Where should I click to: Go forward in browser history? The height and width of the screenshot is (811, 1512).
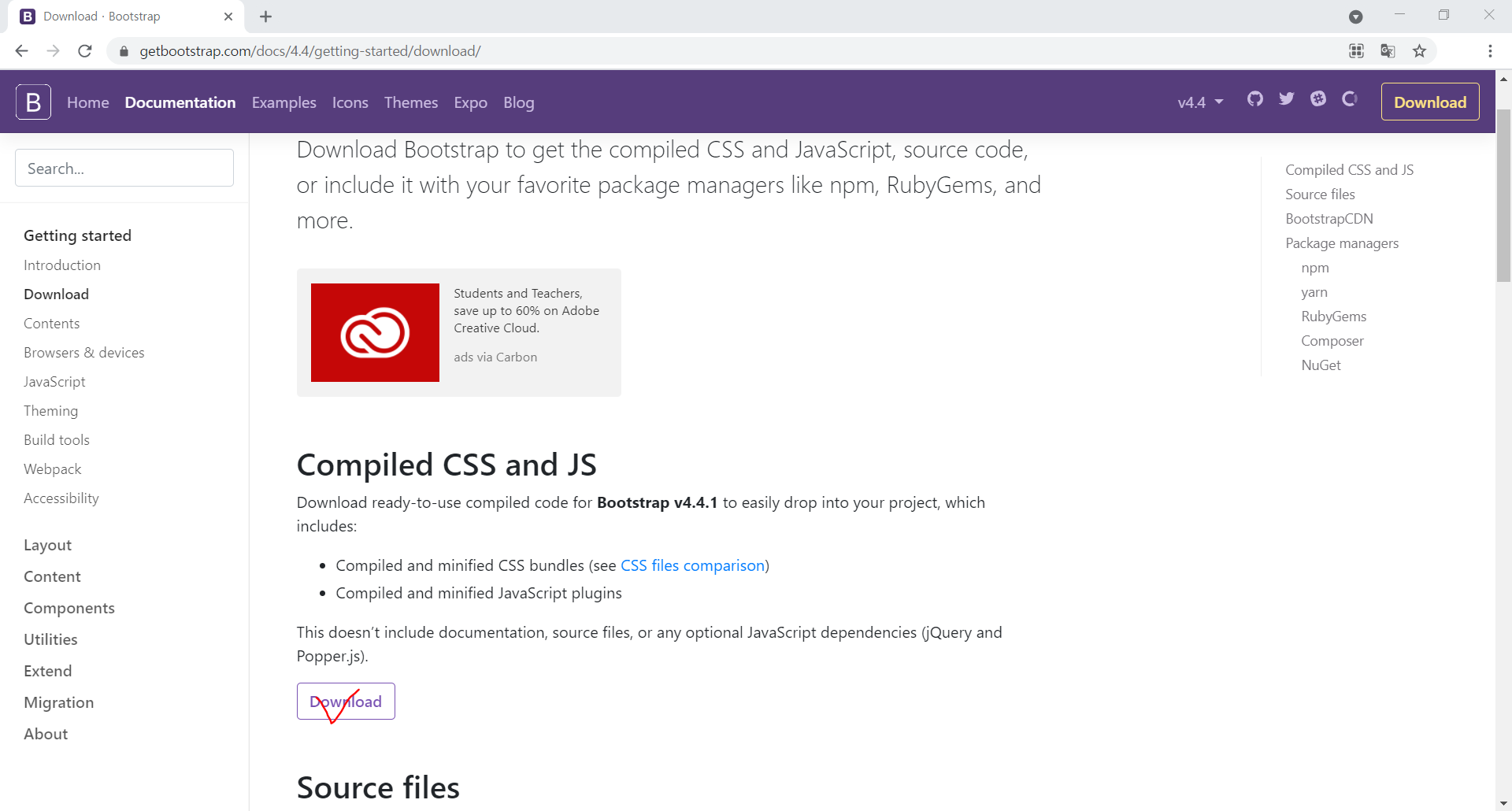coord(53,51)
